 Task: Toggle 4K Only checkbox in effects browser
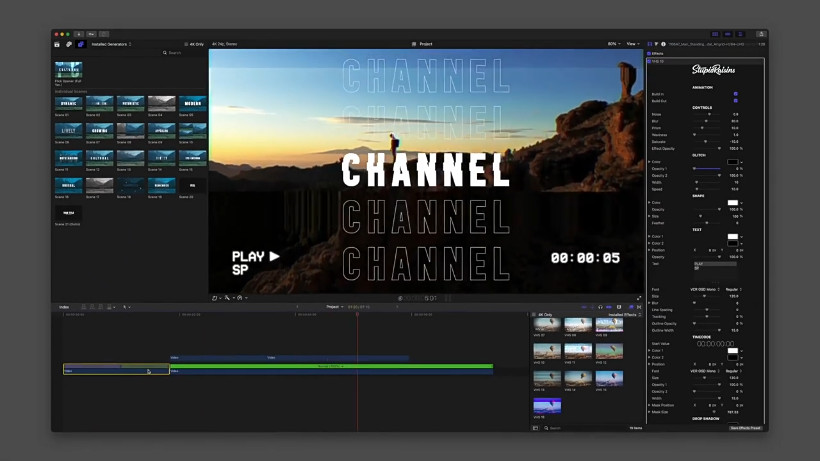tap(534, 315)
